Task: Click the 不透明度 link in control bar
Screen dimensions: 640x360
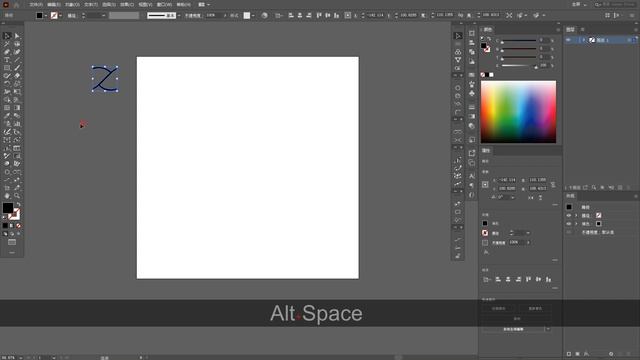Action: click(193, 16)
